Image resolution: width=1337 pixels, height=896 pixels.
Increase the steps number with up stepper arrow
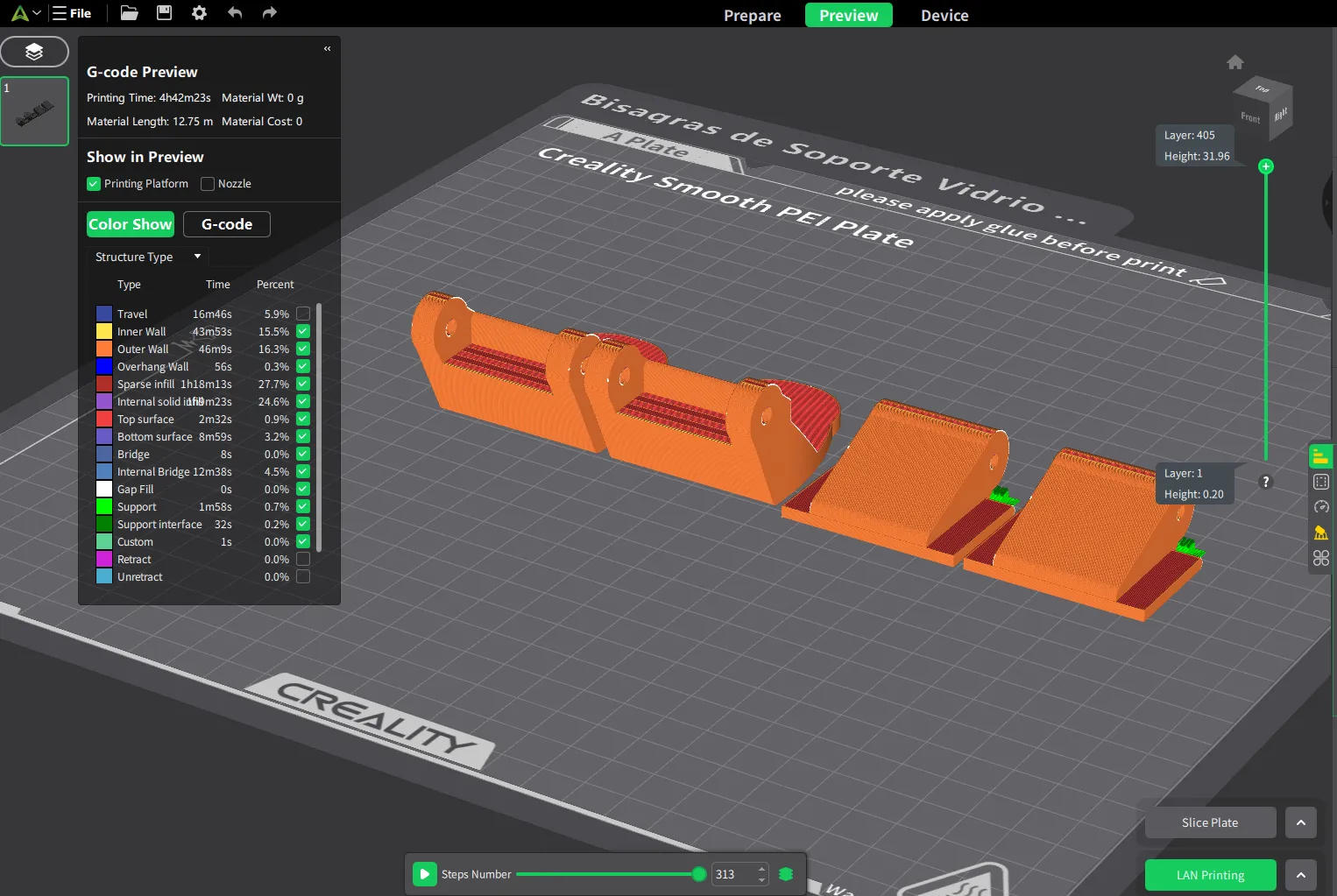761,869
